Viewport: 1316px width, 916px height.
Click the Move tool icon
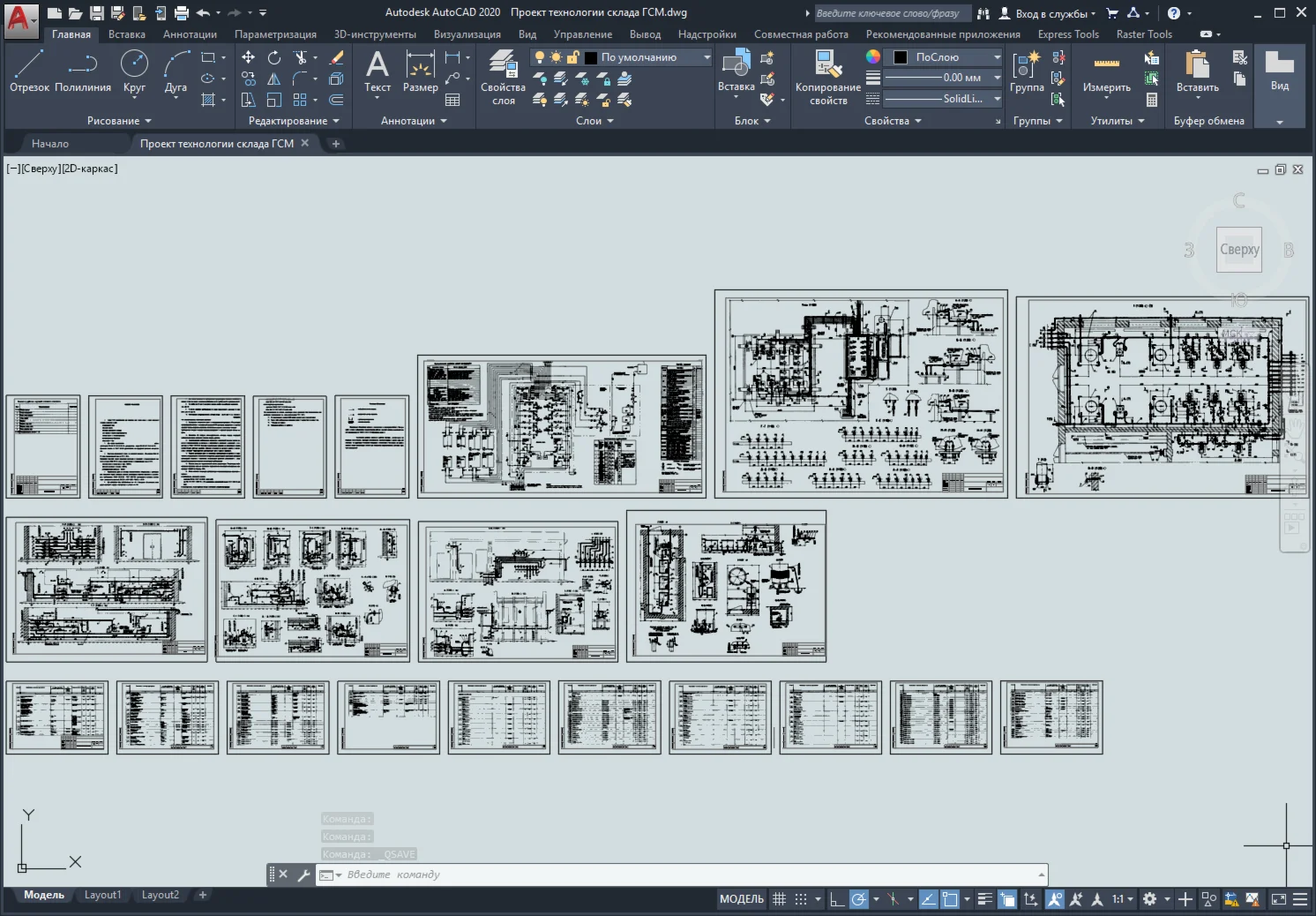pyautogui.click(x=249, y=57)
